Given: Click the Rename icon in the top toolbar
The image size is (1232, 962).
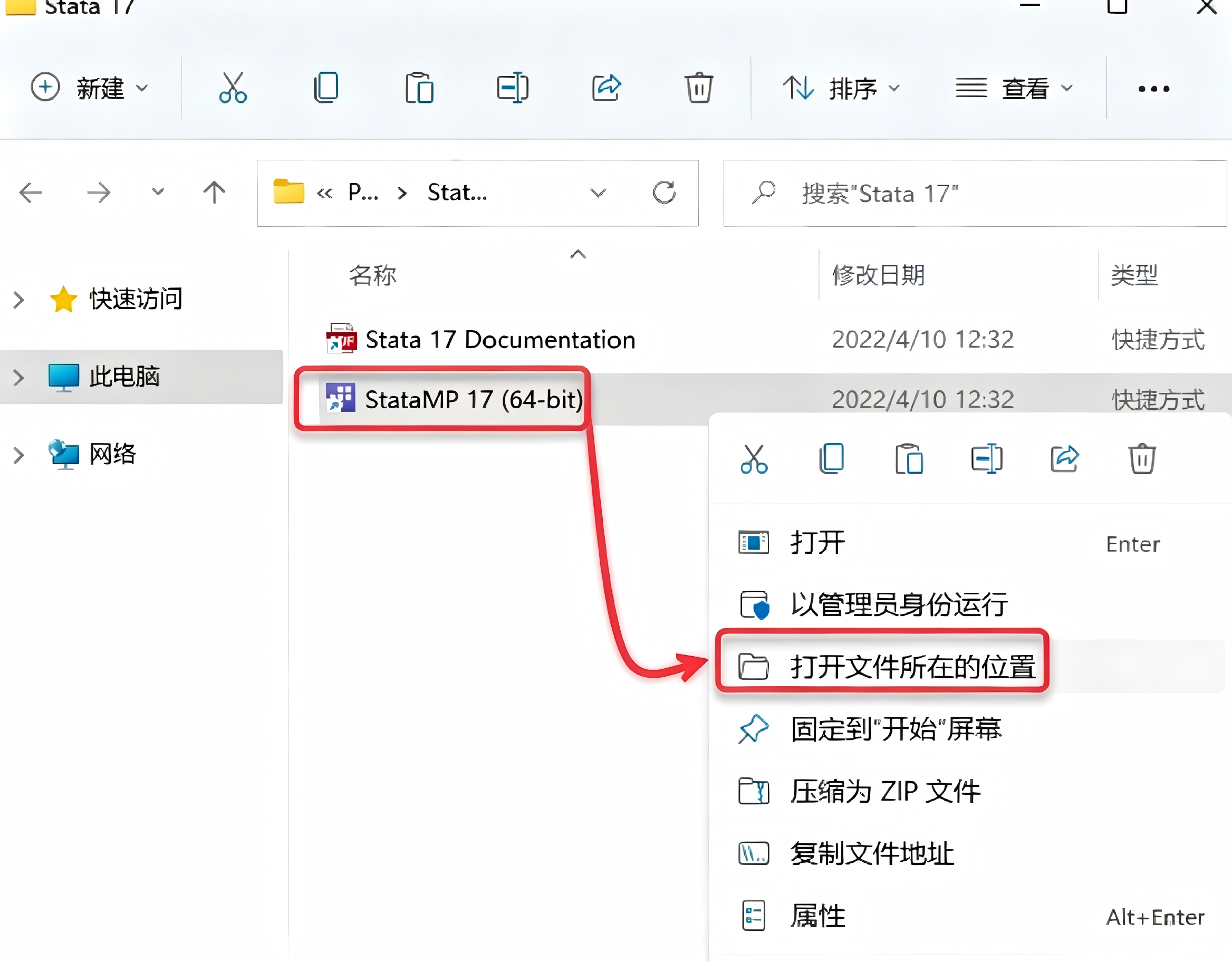Looking at the screenshot, I should pos(513,88).
